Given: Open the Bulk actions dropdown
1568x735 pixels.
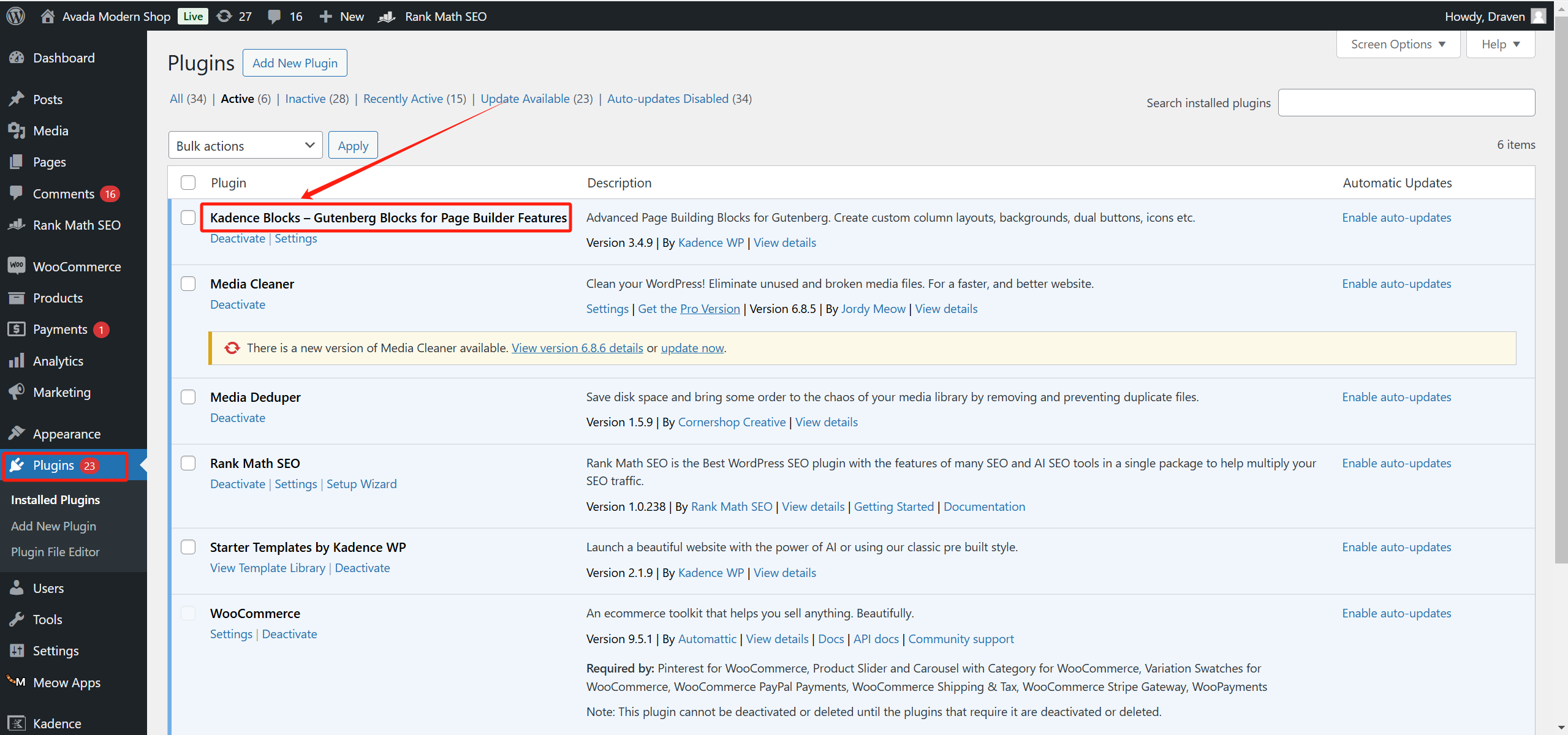Looking at the screenshot, I should tap(245, 146).
